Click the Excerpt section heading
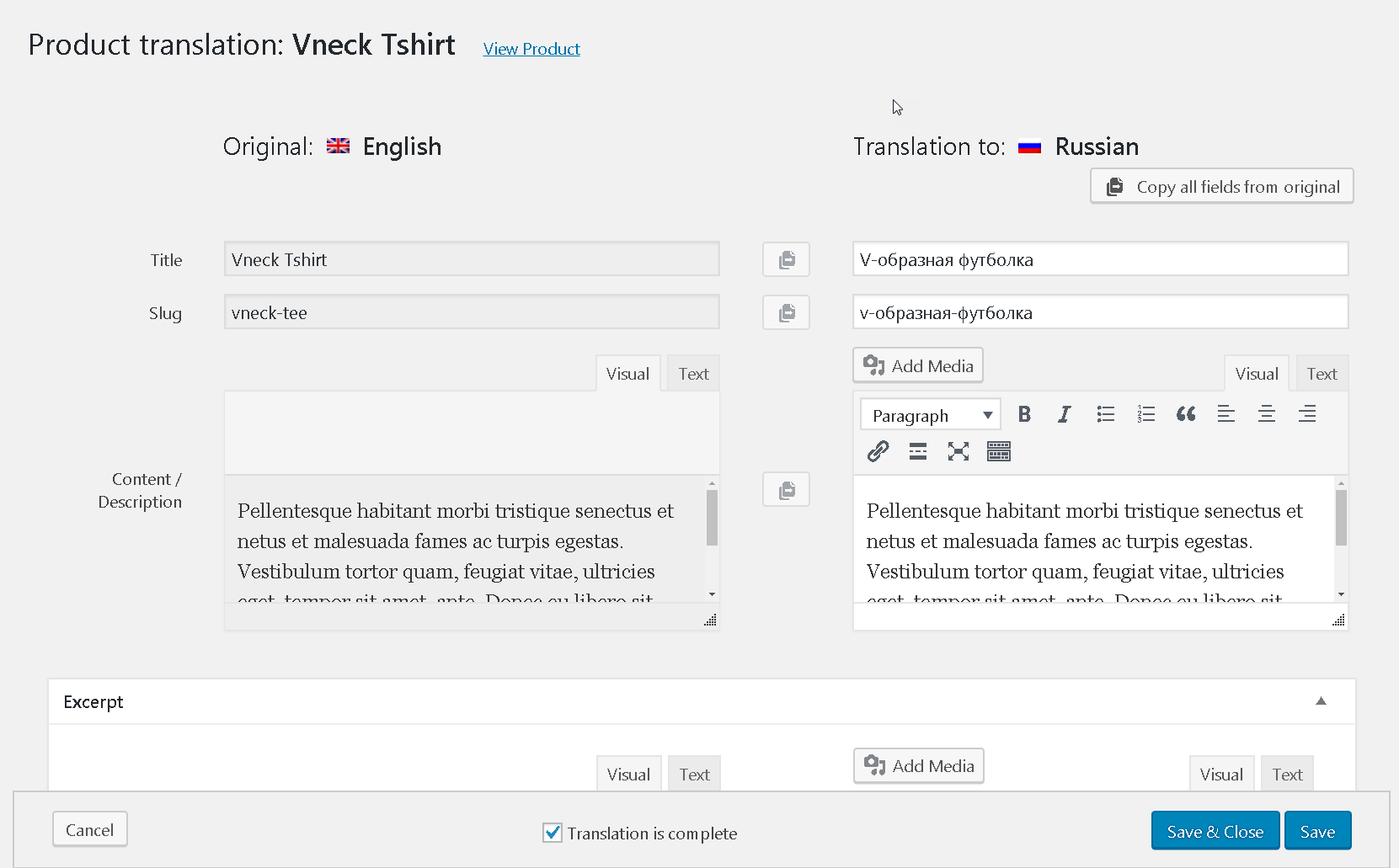This screenshot has width=1399, height=868. tap(93, 702)
